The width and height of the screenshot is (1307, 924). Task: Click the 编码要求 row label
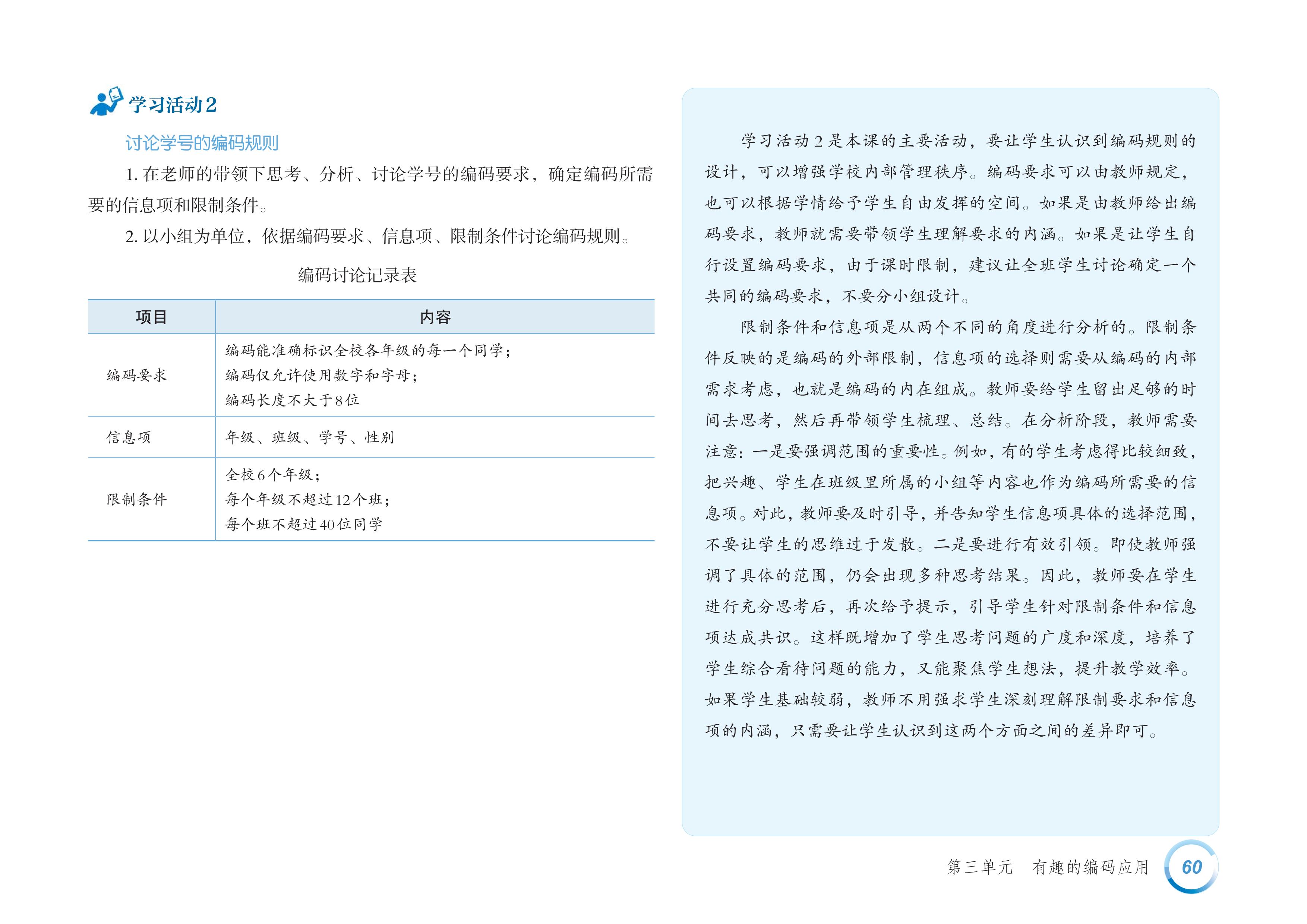pos(137,375)
